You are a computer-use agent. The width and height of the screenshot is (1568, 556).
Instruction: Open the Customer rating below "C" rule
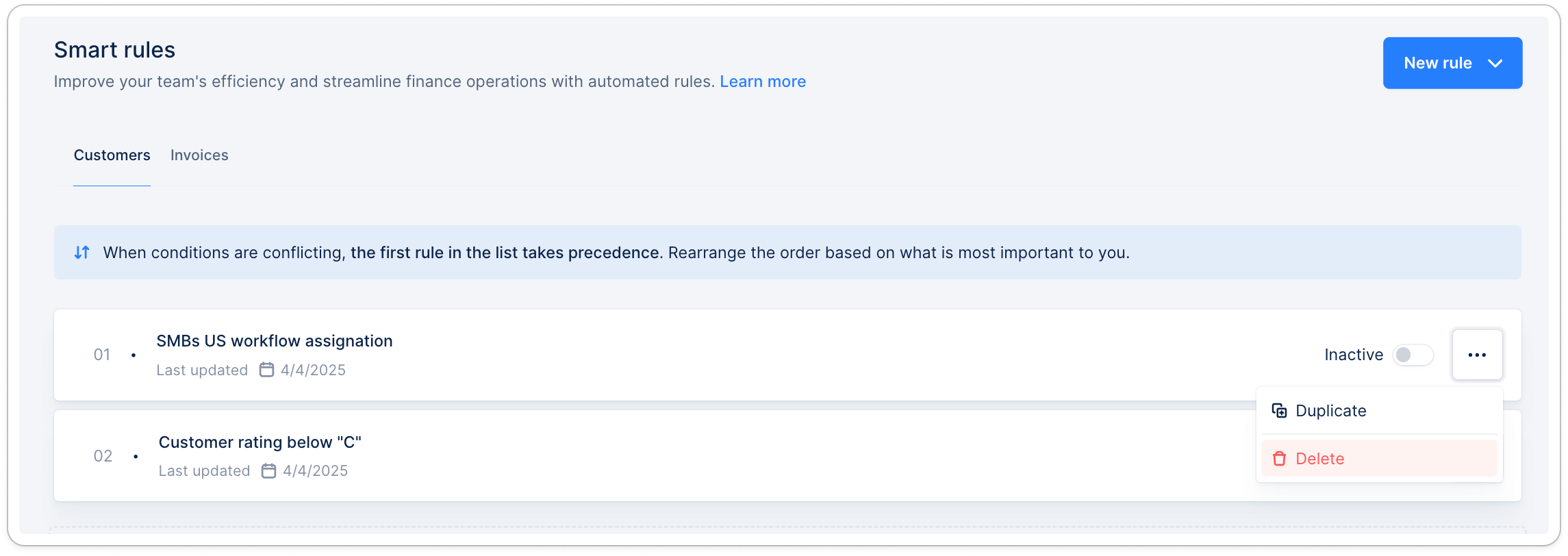pyautogui.click(x=260, y=442)
